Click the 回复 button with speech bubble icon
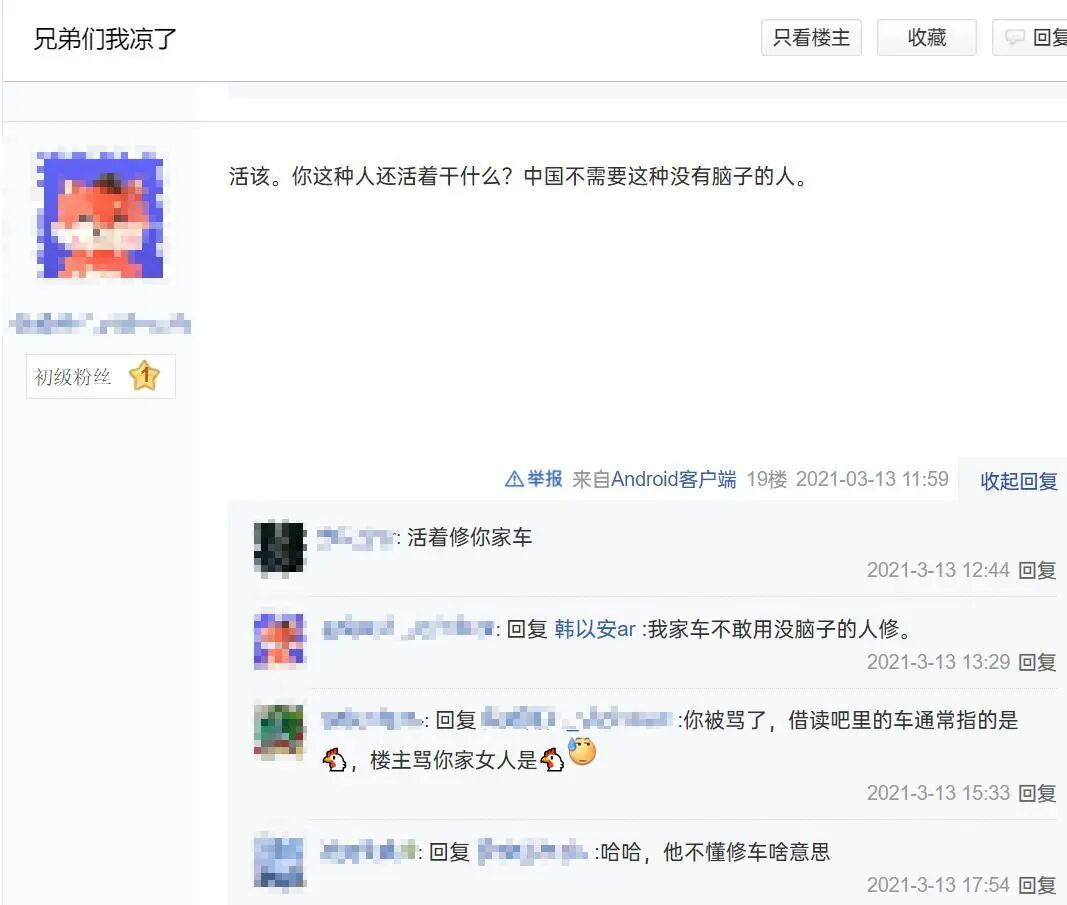Image resolution: width=1067 pixels, height=905 pixels. [x=1030, y=37]
